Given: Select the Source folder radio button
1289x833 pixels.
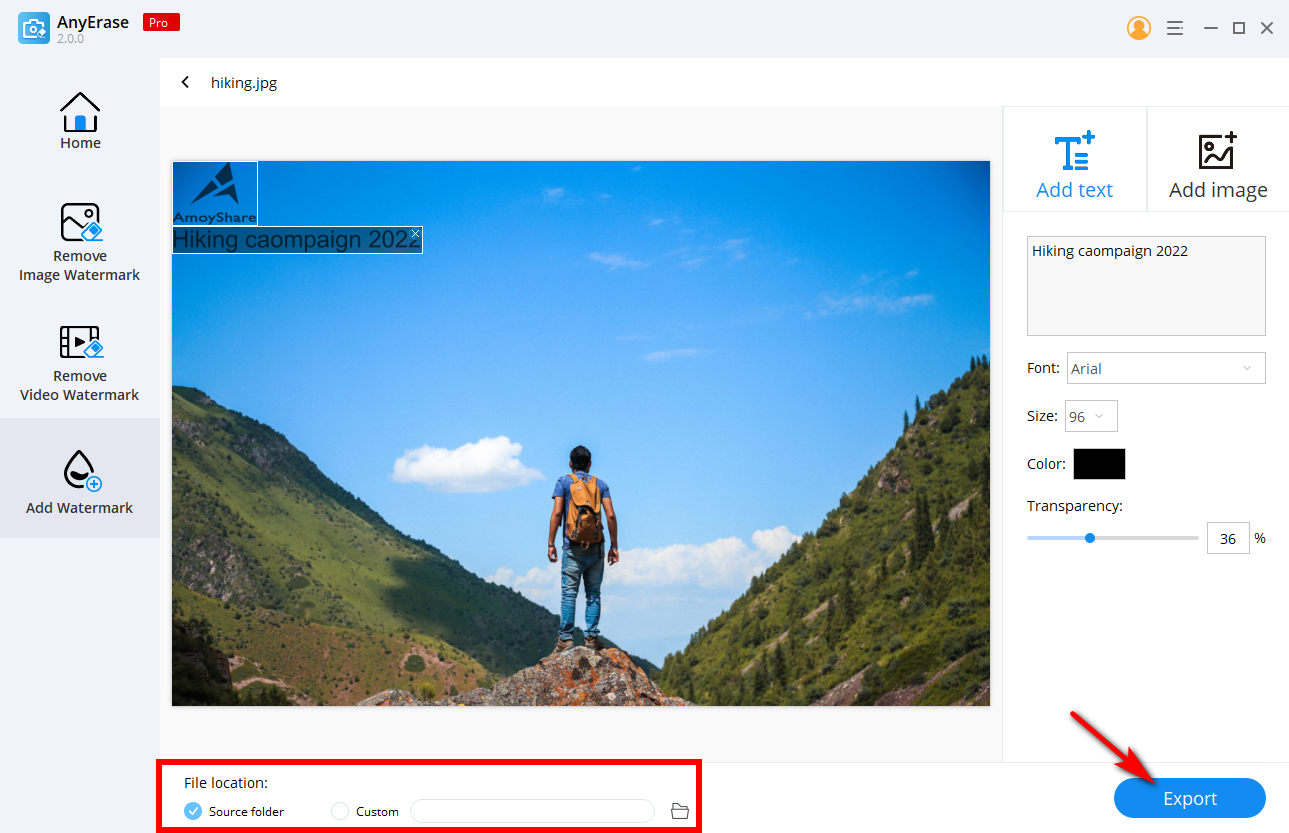Looking at the screenshot, I should pyautogui.click(x=194, y=811).
